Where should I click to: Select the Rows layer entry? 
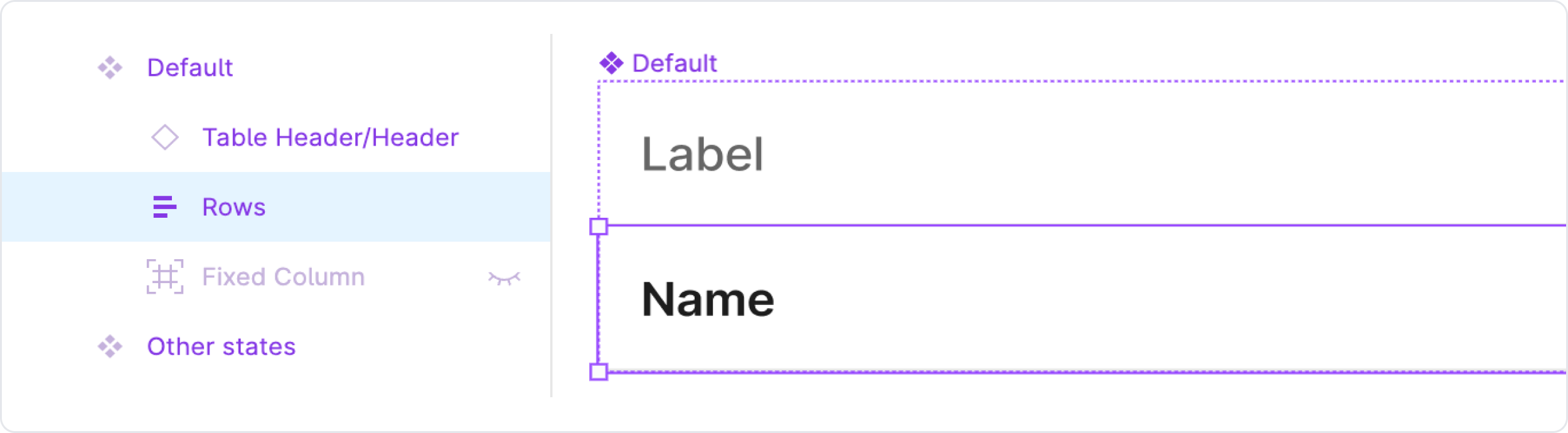(x=233, y=206)
